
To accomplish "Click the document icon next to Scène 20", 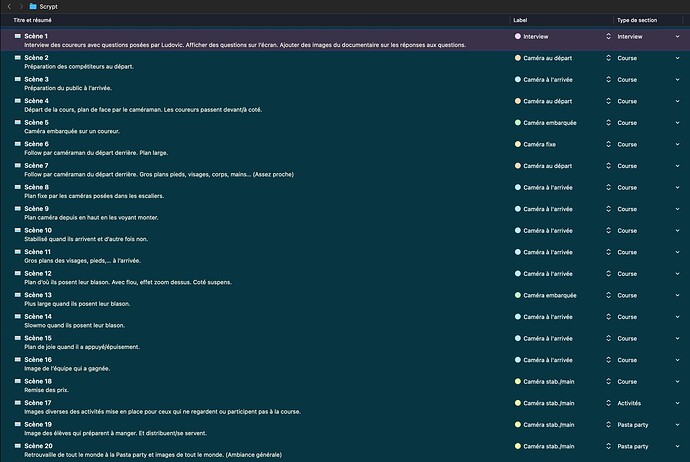I will click(17, 446).
